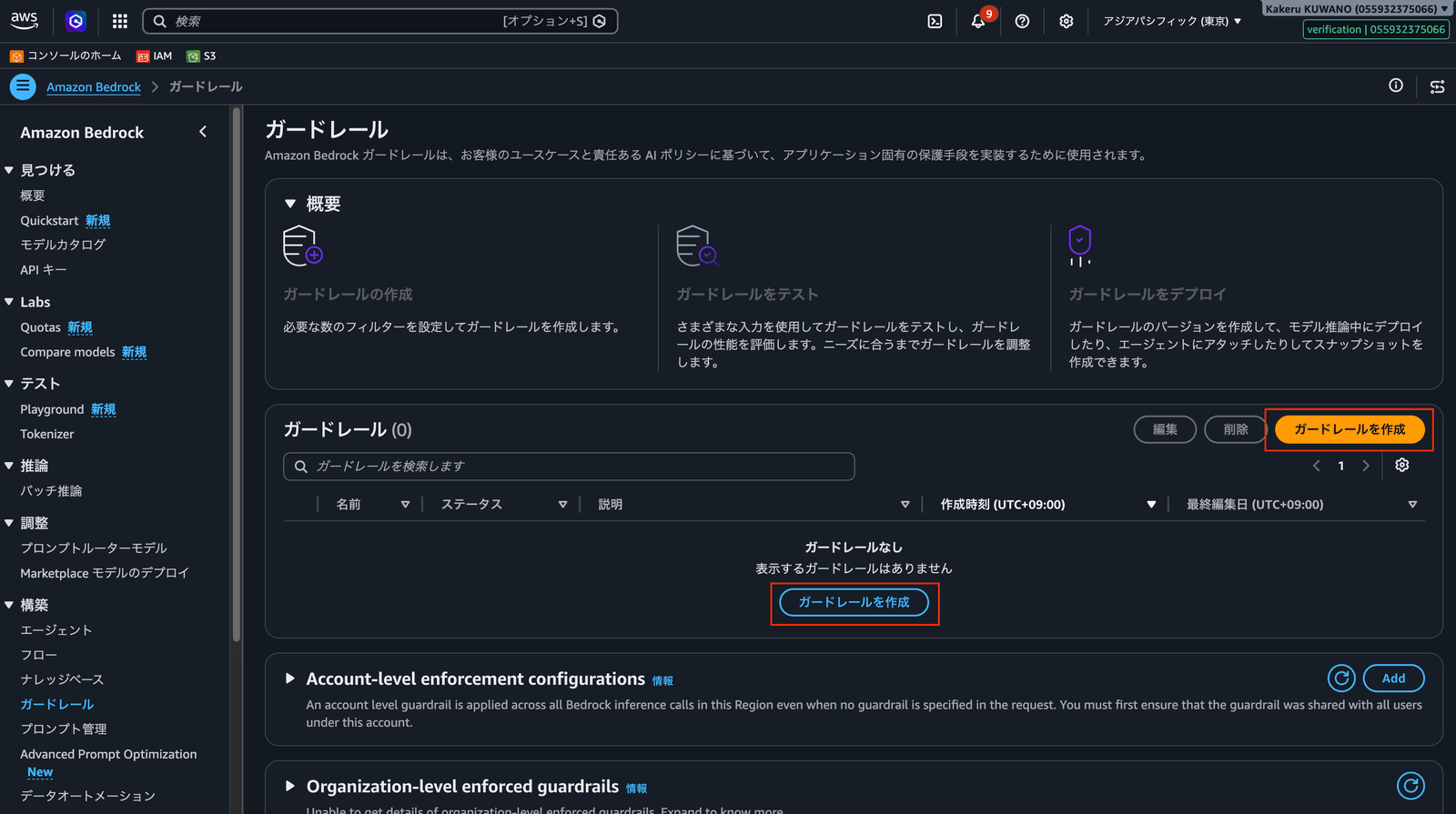This screenshot has height=814, width=1456.
Task: Sort by 説明 column arrow
Action: tap(905, 504)
